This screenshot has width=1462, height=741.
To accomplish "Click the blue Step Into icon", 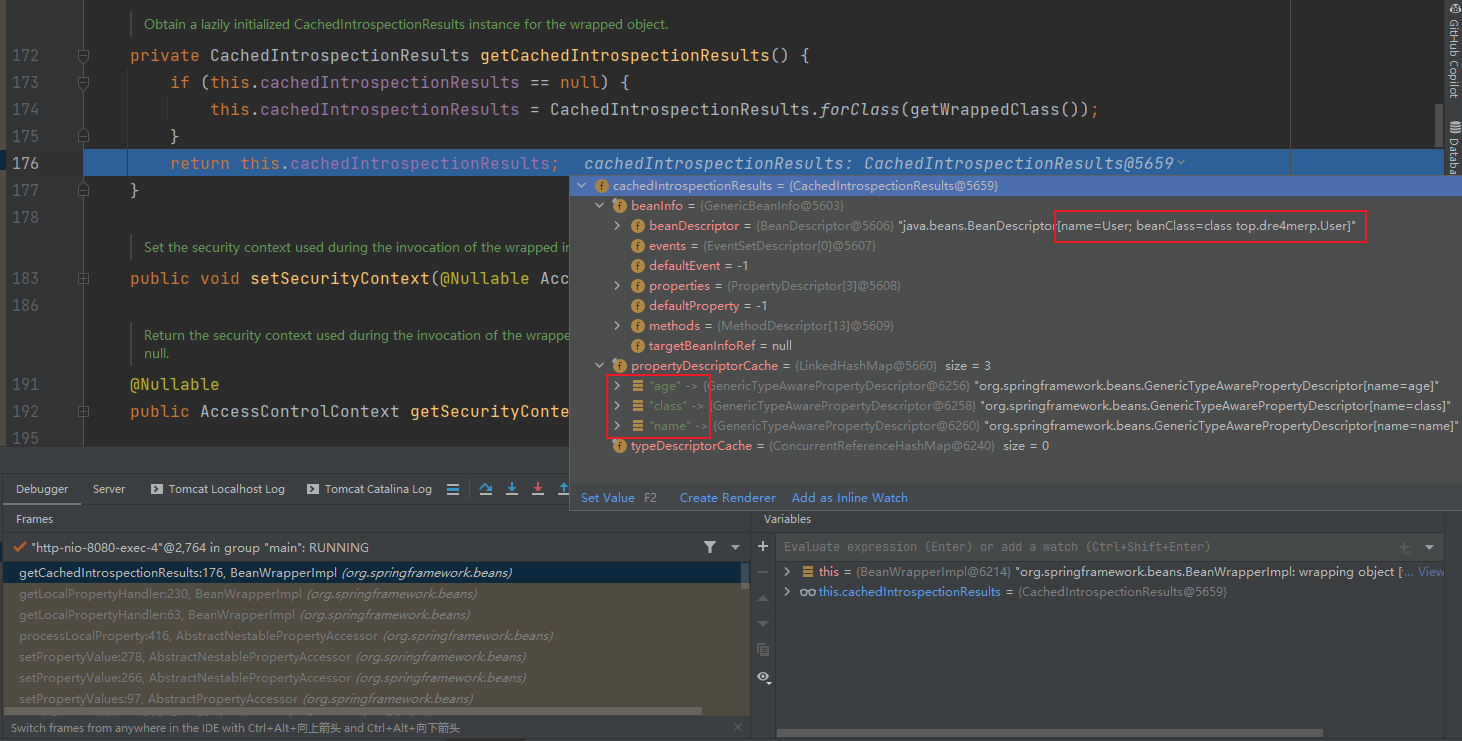I will pyautogui.click(x=512, y=489).
